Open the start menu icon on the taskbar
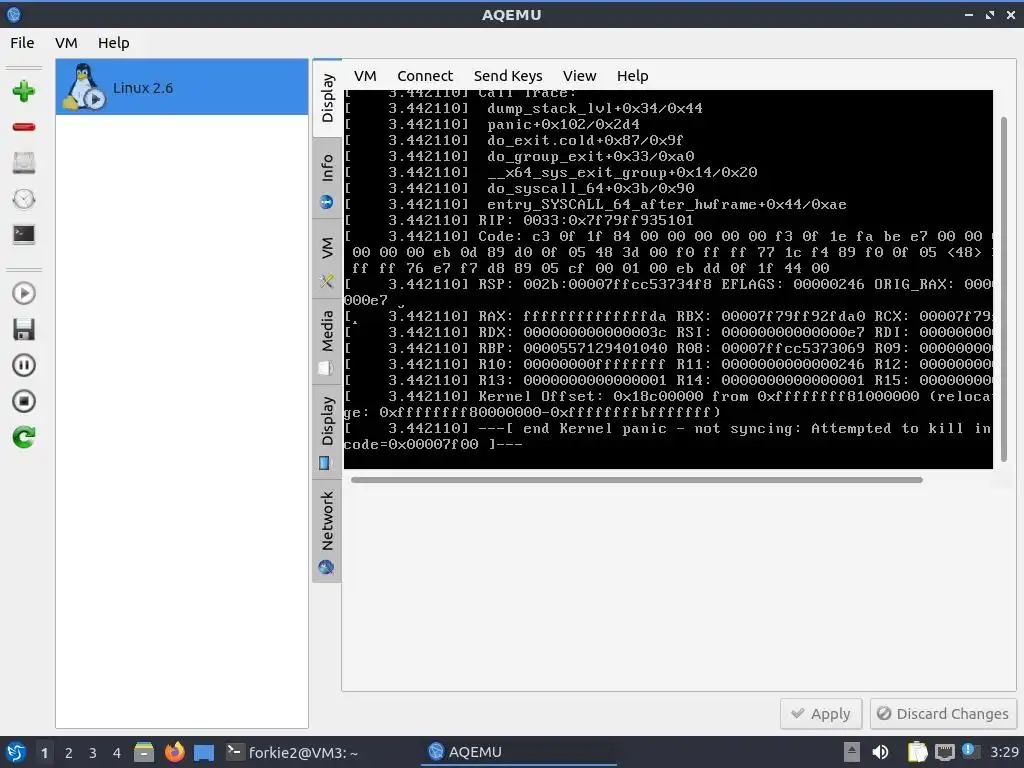The image size is (1024, 768). click(x=16, y=752)
